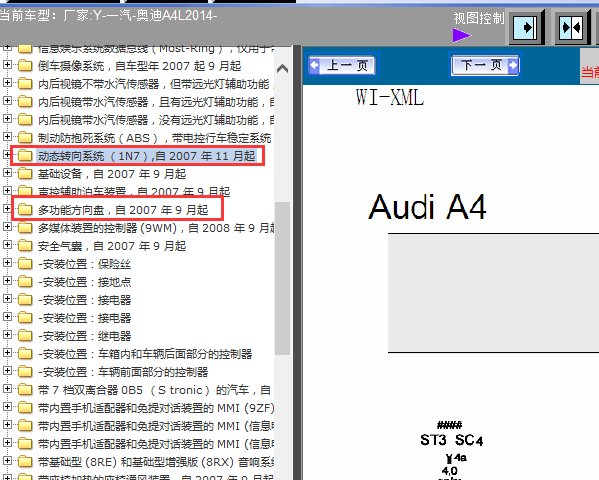Click folder icon of 内后视镜不带水汽传感器 entry
The image size is (599, 480).
tap(25, 84)
